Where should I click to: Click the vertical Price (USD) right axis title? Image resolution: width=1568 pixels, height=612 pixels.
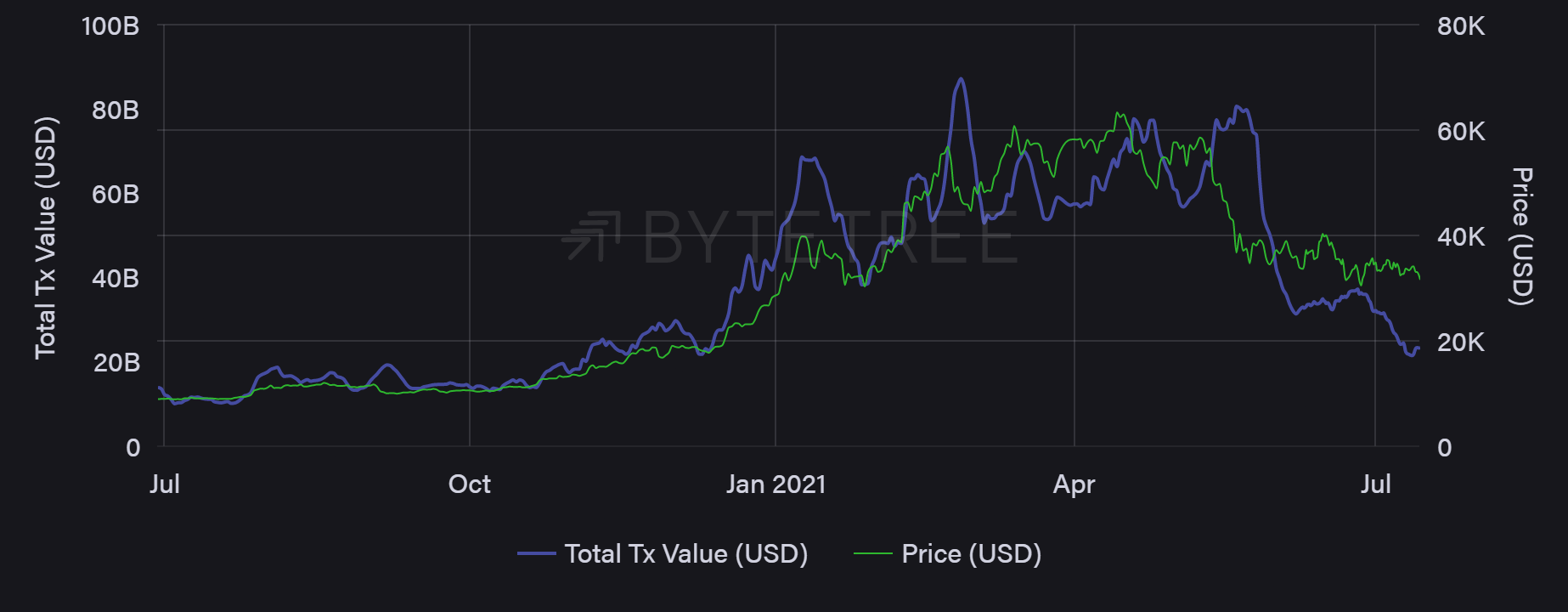pos(1521,236)
